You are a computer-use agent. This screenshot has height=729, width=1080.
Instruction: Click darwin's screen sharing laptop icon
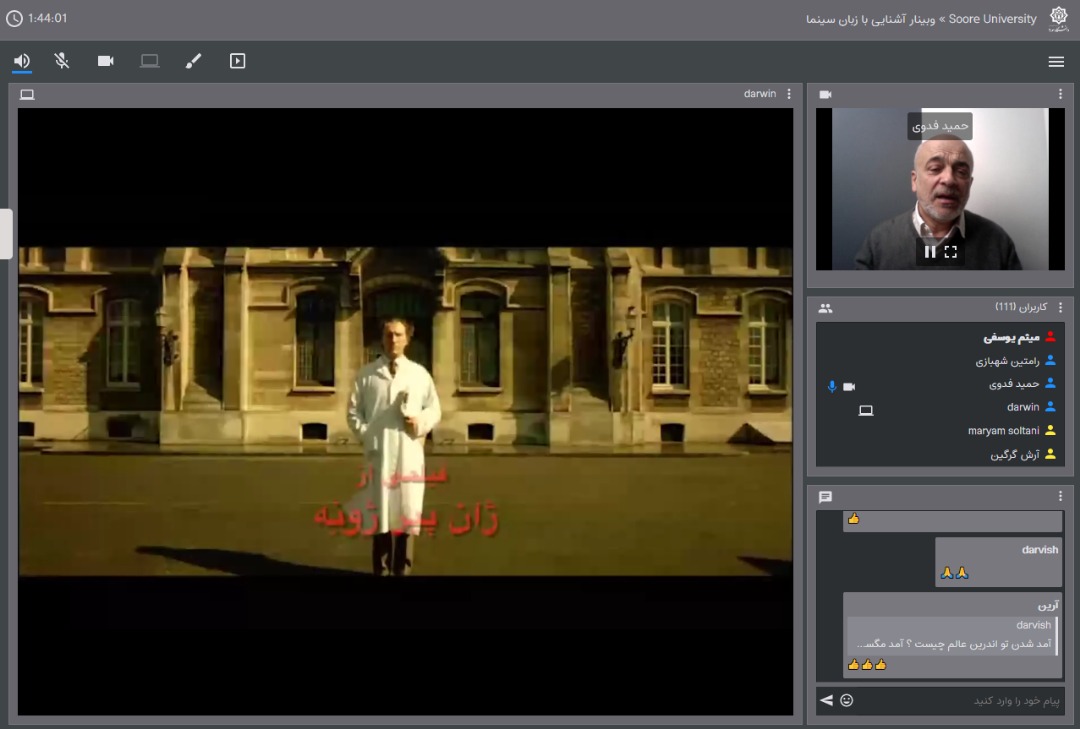(x=866, y=411)
